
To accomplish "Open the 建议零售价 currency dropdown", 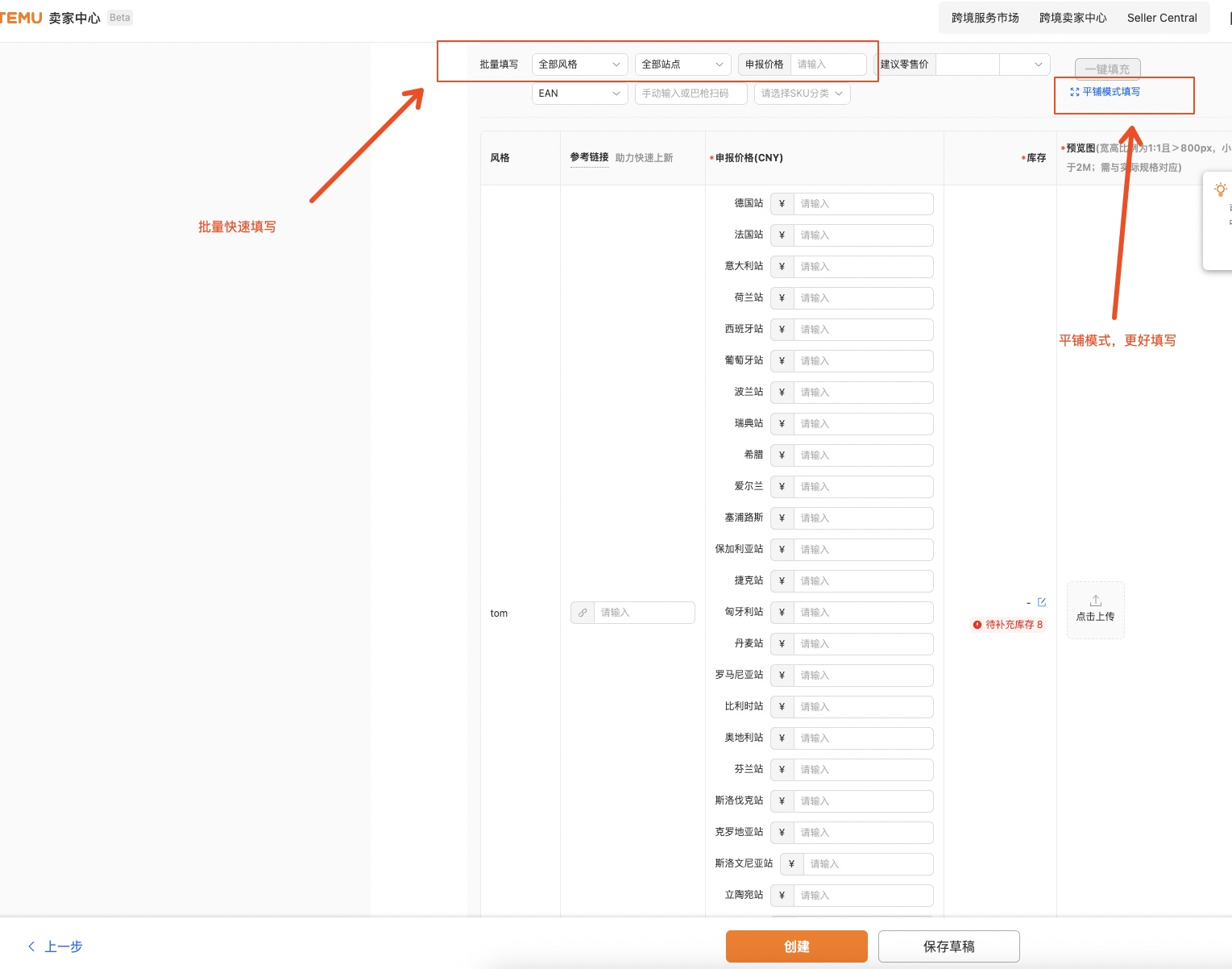I will (1025, 64).
